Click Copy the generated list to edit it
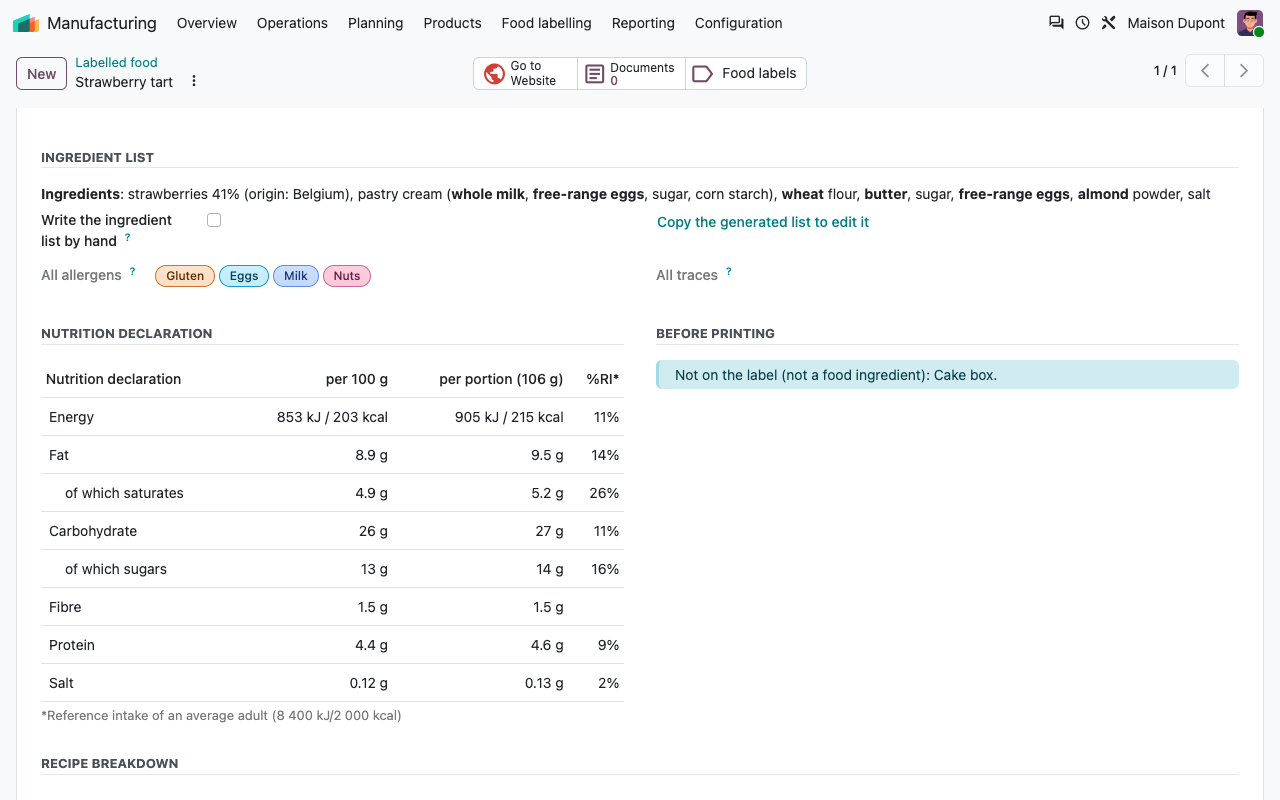The width and height of the screenshot is (1280, 800). tap(763, 222)
